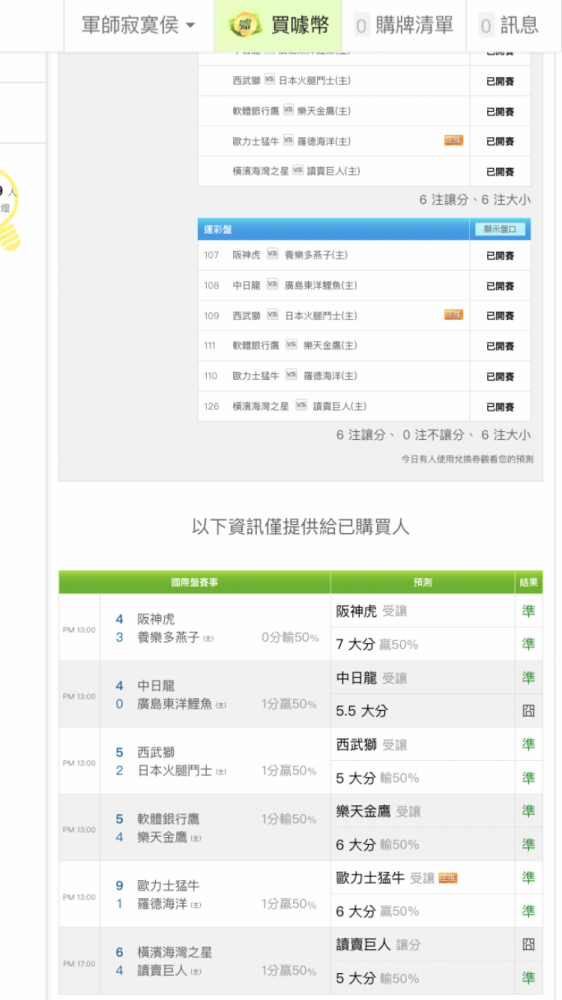Image resolution: width=562 pixels, height=1000 pixels.
Task: Click the 準 result beside 阪神虎 受讓
Action: [529, 611]
